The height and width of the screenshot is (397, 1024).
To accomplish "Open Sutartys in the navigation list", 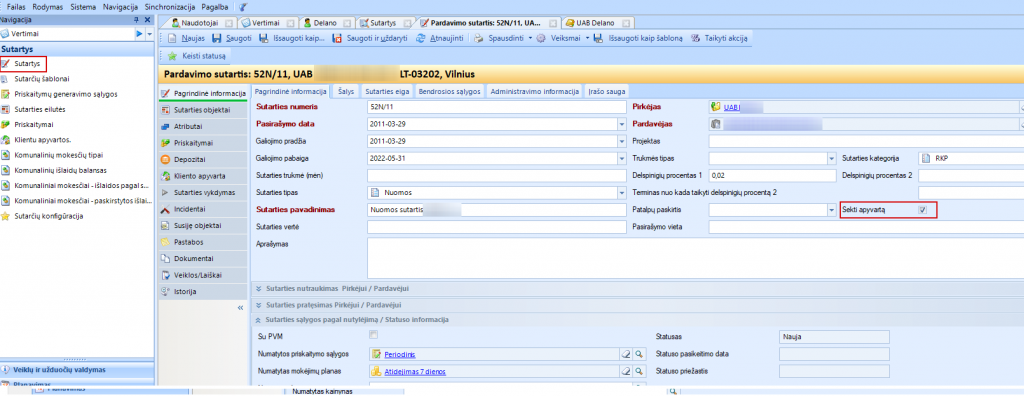I will click(27, 63).
